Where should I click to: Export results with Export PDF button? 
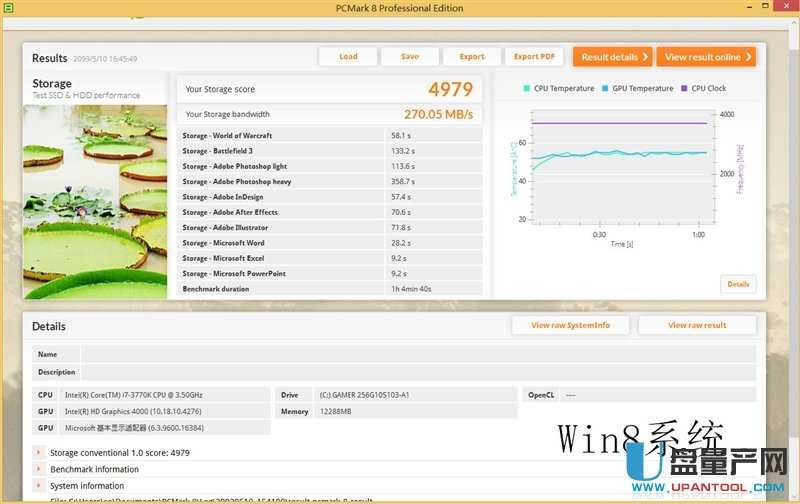534,57
